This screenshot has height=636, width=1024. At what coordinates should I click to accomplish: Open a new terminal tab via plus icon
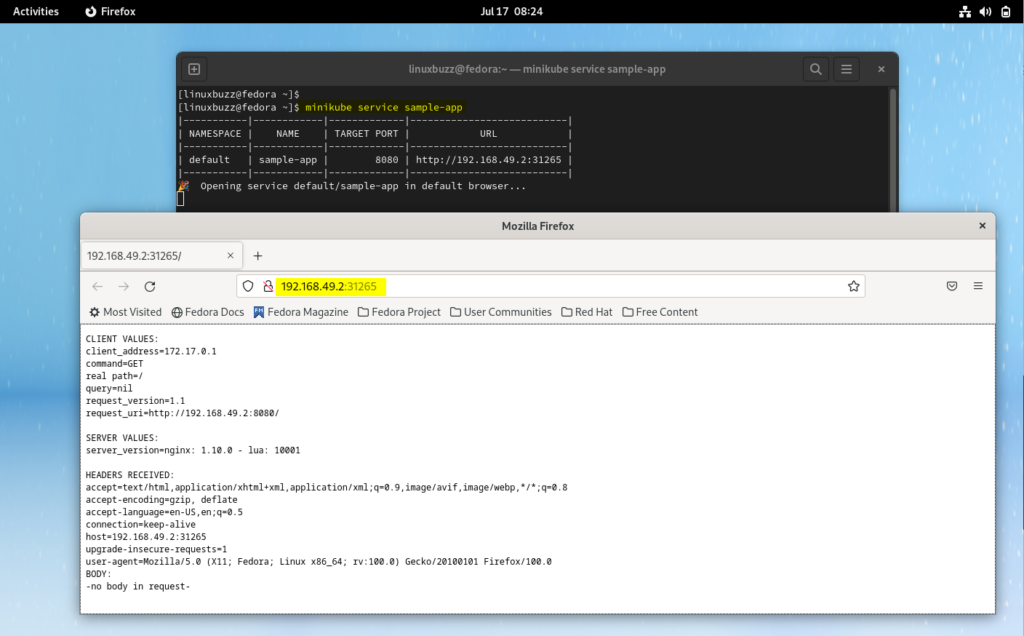(194, 69)
